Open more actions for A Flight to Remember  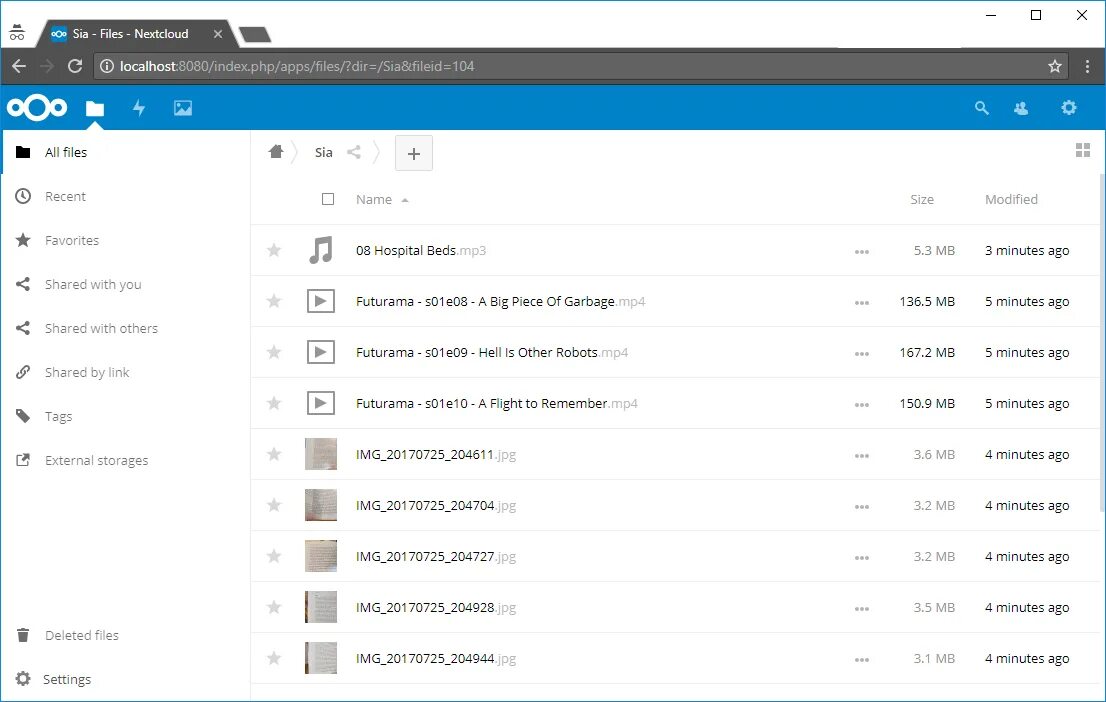861,404
